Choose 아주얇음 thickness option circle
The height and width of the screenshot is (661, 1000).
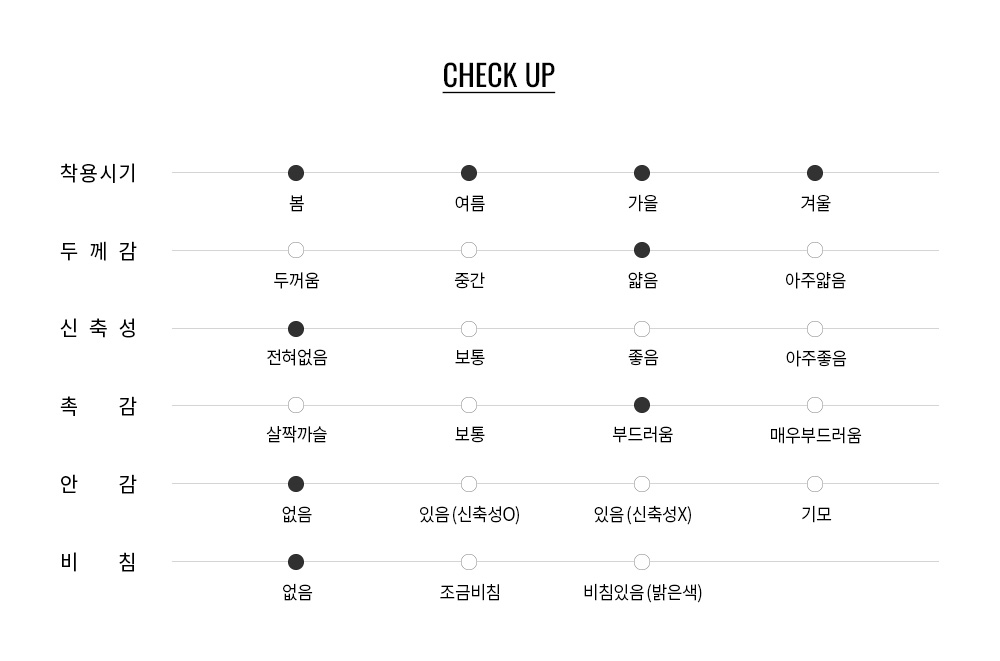click(x=815, y=250)
